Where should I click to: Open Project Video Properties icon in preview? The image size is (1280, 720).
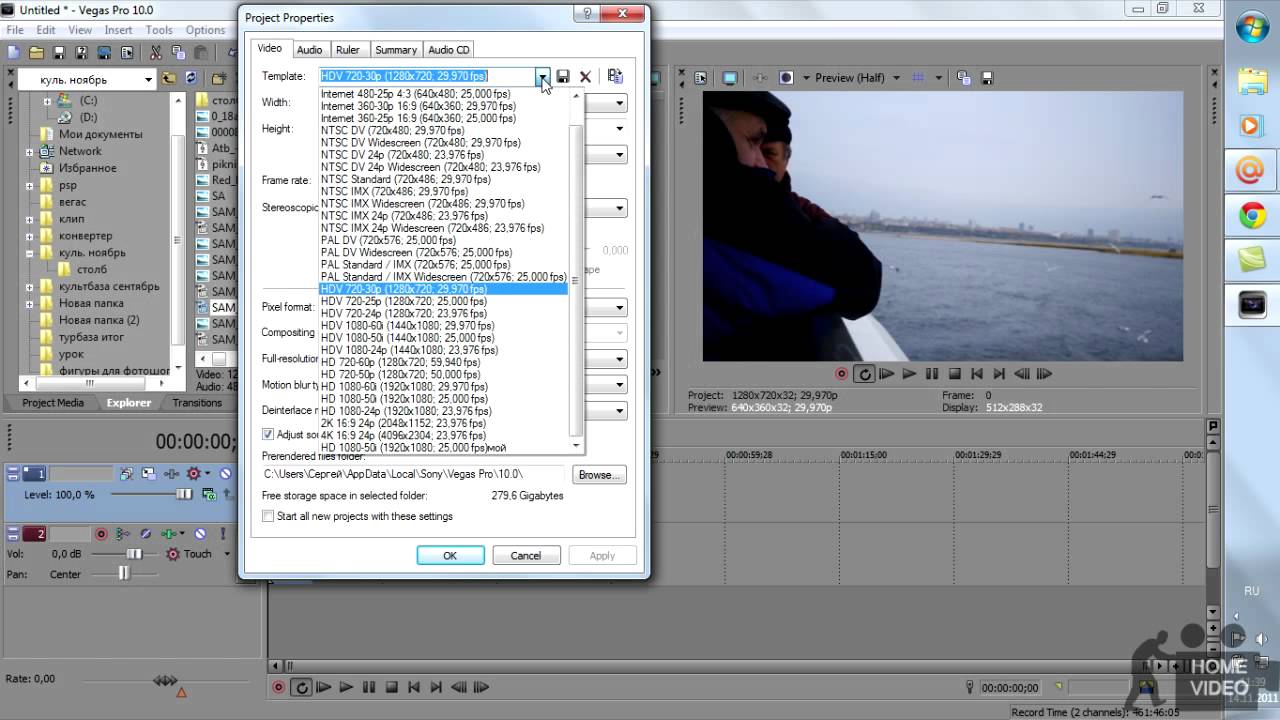700,78
